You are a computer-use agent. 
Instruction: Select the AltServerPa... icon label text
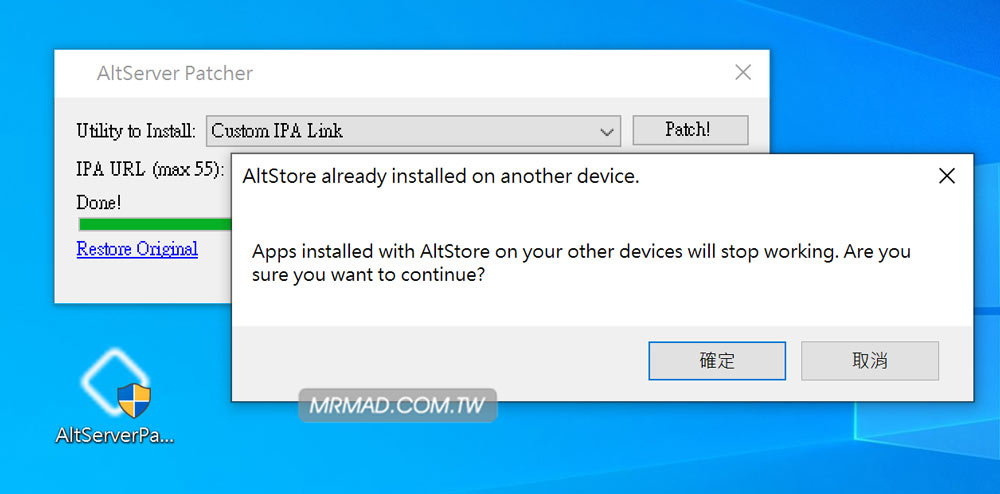click(x=115, y=436)
